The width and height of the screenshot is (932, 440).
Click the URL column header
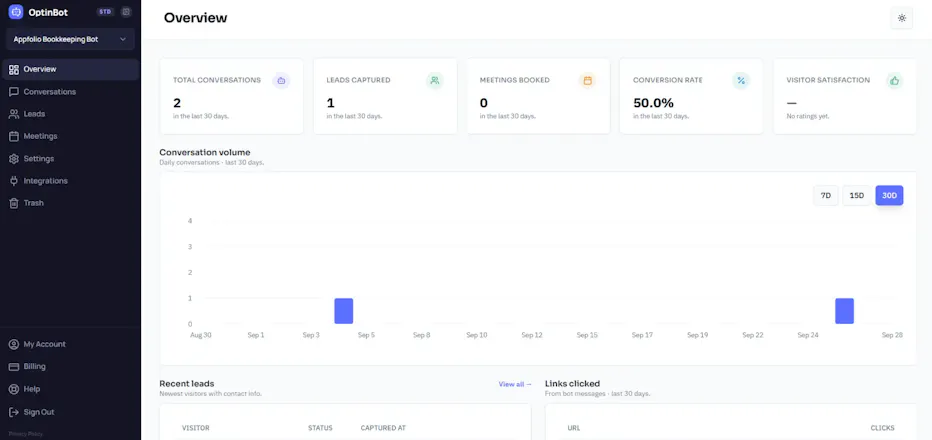click(574, 428)
